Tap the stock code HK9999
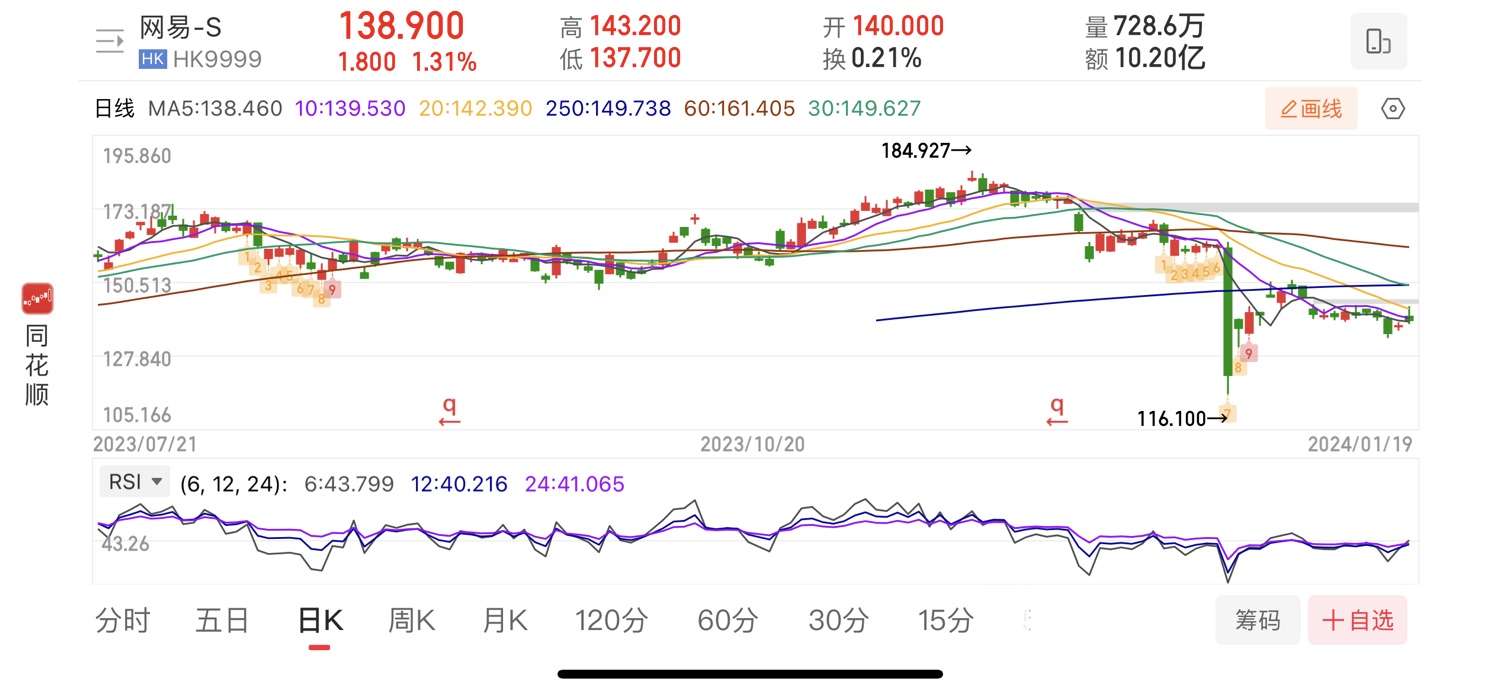 (217, 59)
